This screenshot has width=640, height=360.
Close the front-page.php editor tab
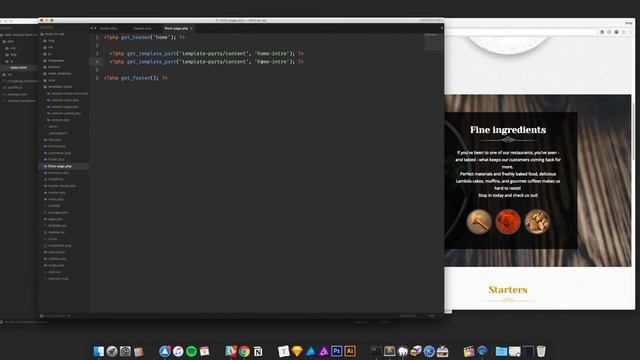tap(191, 28)
